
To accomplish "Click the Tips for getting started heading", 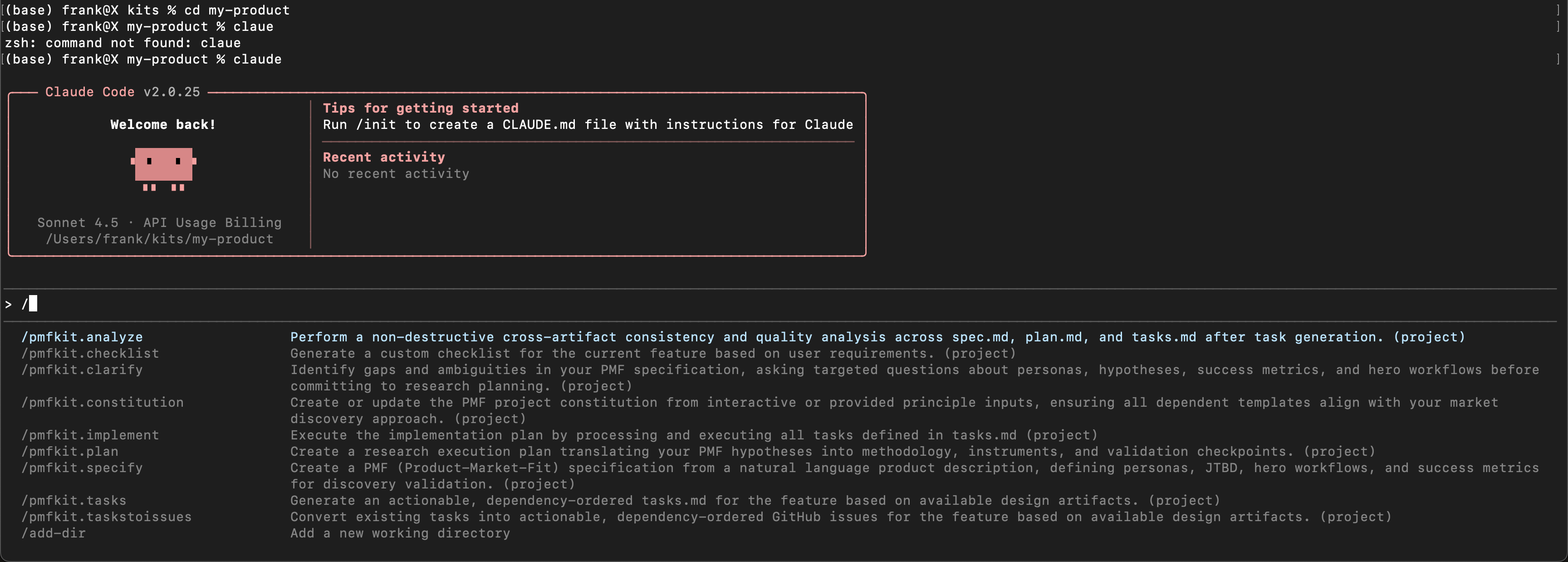I will 421,108.
